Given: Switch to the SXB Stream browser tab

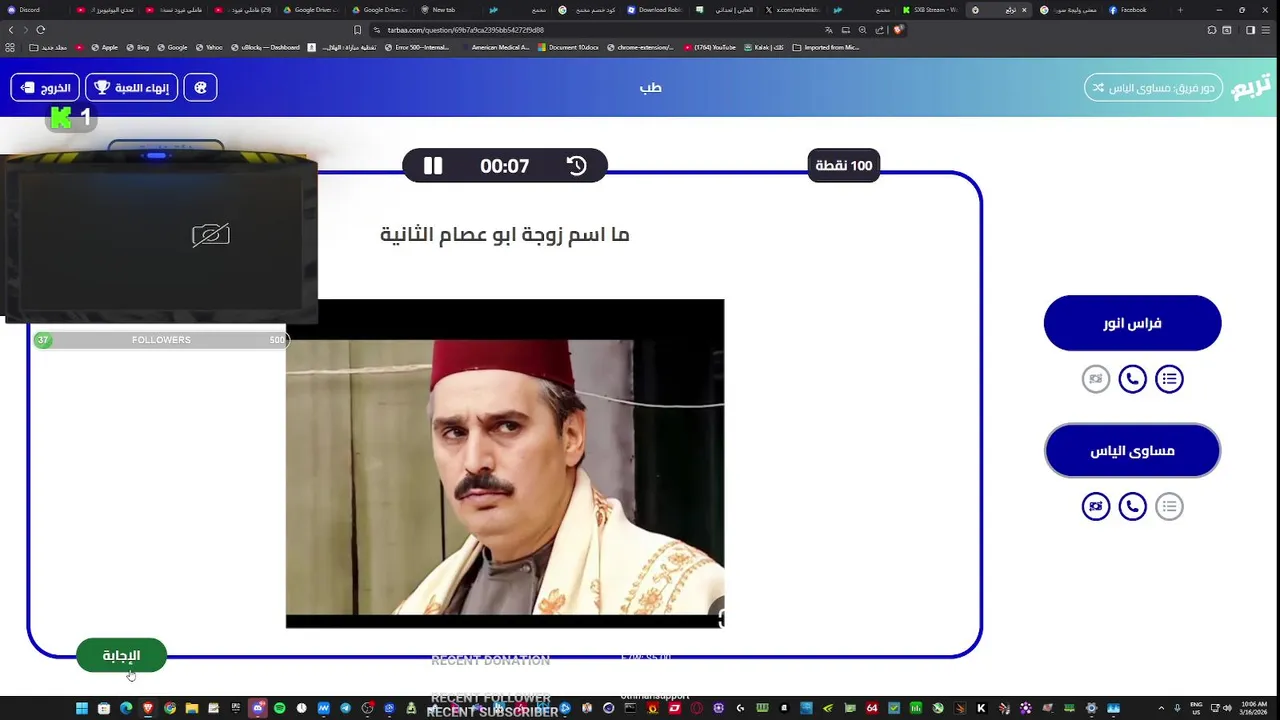Looking at the screenshot, I should [x=930, y=10].
